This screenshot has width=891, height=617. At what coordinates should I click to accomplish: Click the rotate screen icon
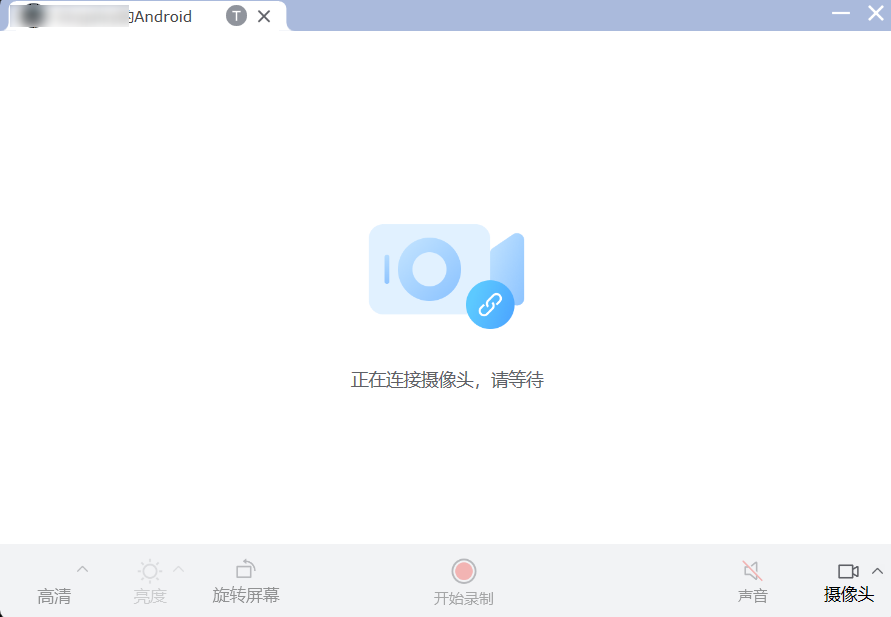pos(245,569)
